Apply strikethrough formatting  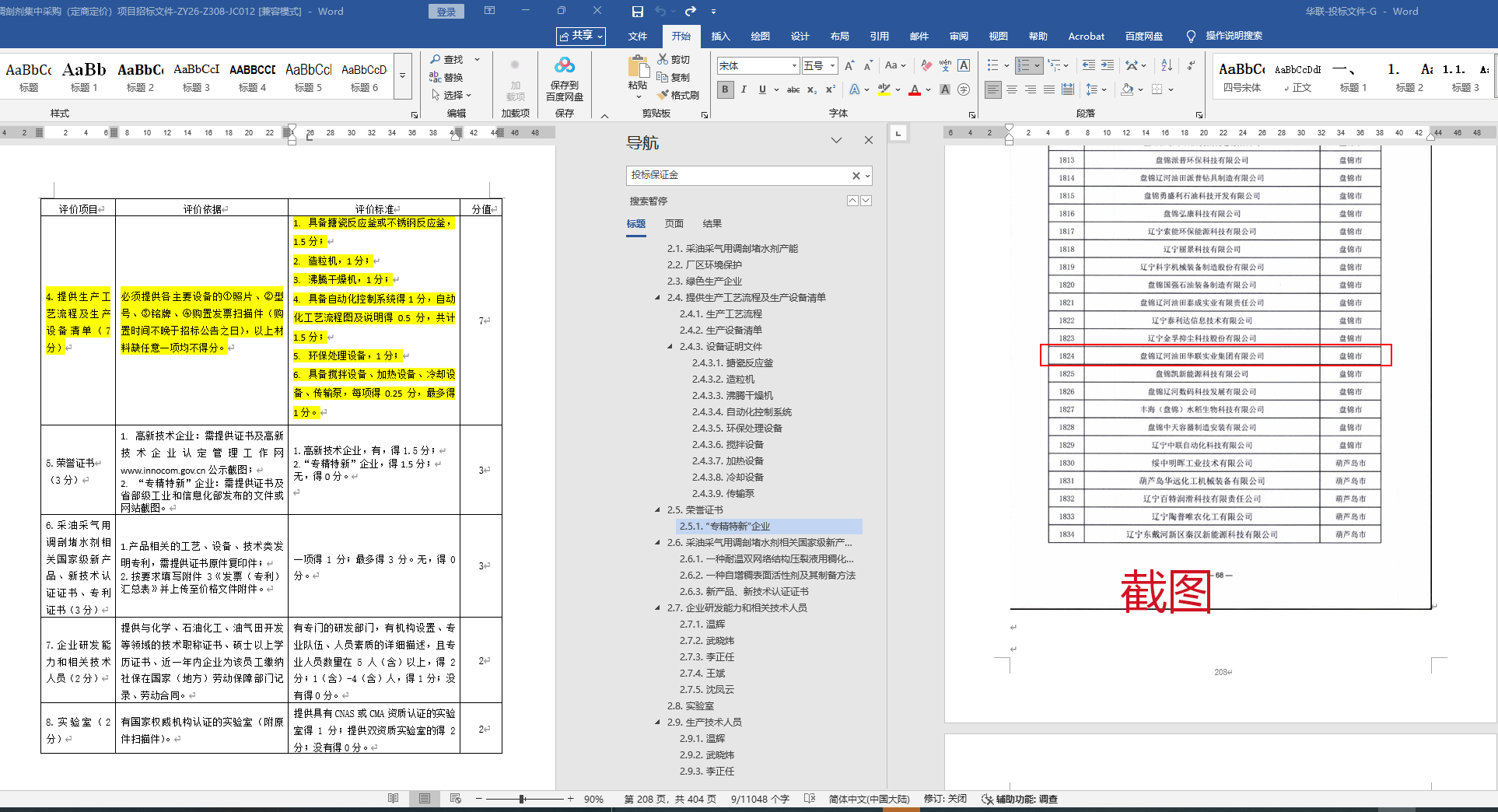tap(793, 89)
